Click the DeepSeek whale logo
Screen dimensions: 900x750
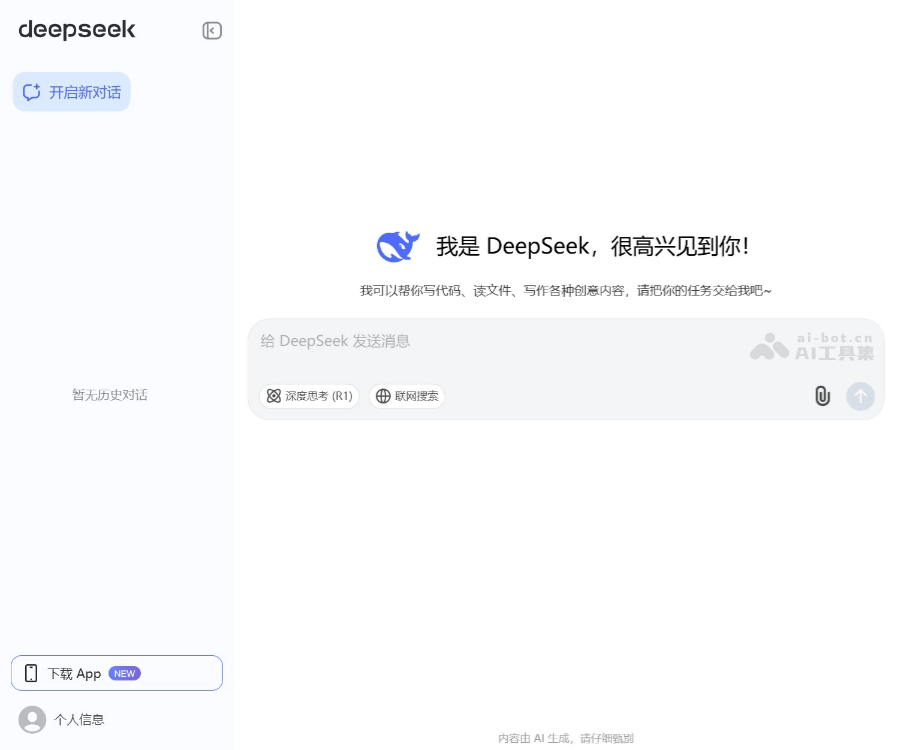coord(397,245)
